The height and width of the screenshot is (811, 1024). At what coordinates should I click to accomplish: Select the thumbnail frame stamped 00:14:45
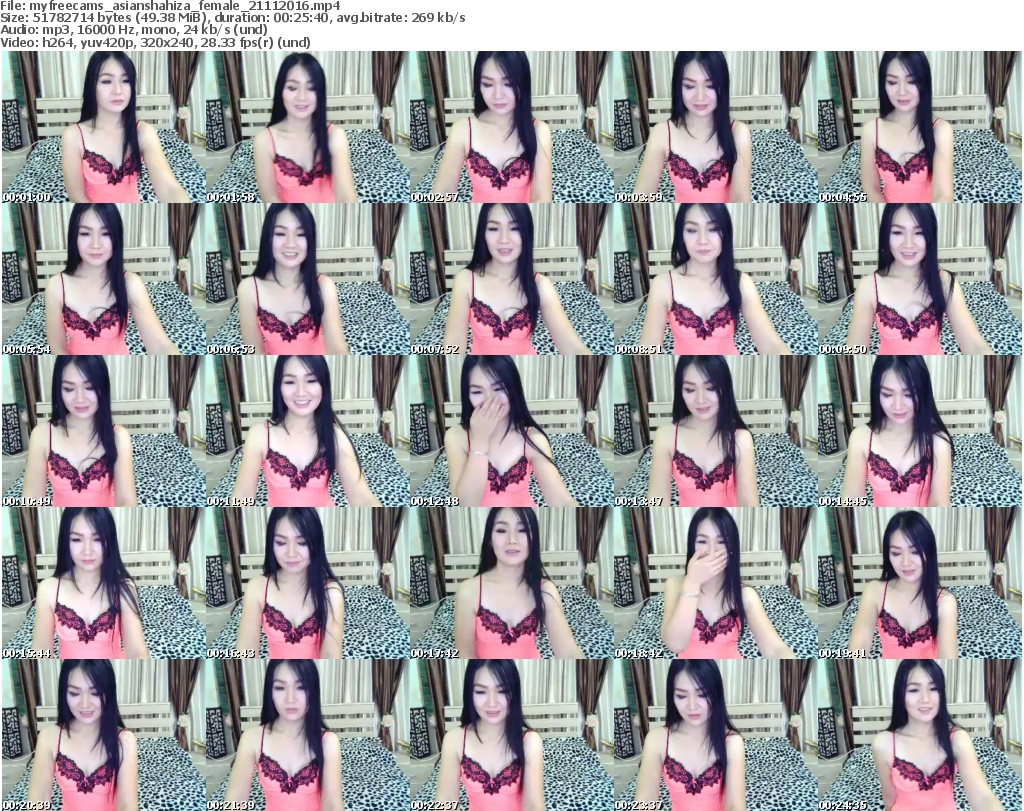(x=920, y=431)
